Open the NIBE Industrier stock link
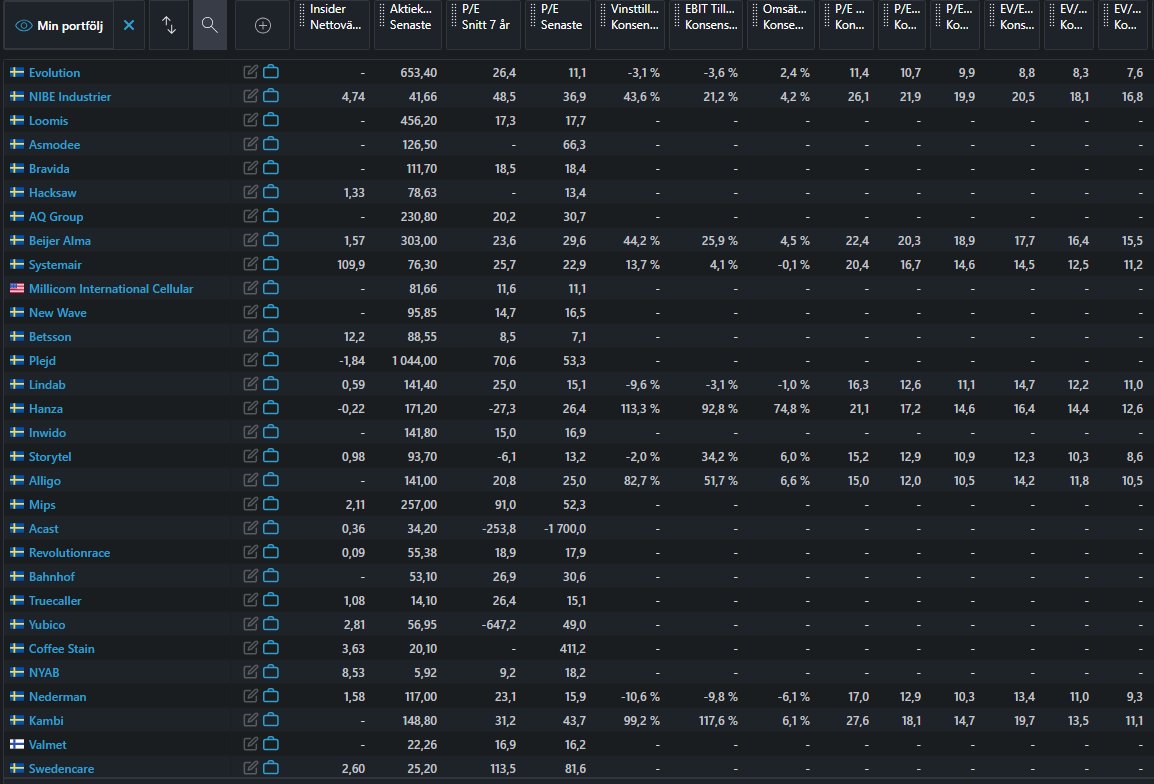Image resolution: width=1154 pixels, height=784 pixels. click(70, 96)
